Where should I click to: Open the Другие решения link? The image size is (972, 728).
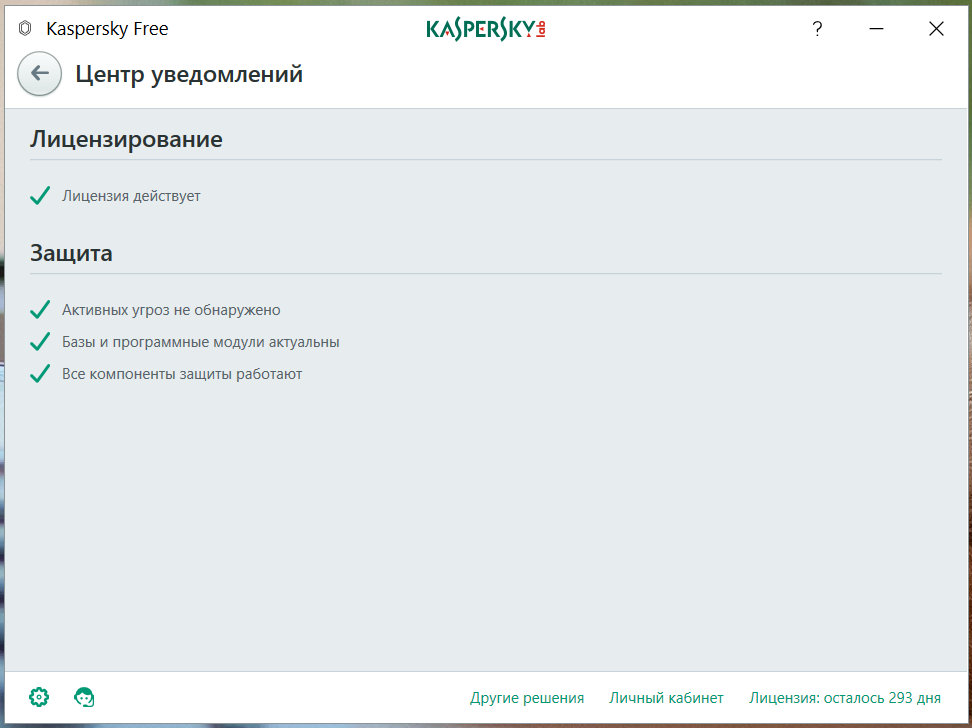click(x=527, y=698)
